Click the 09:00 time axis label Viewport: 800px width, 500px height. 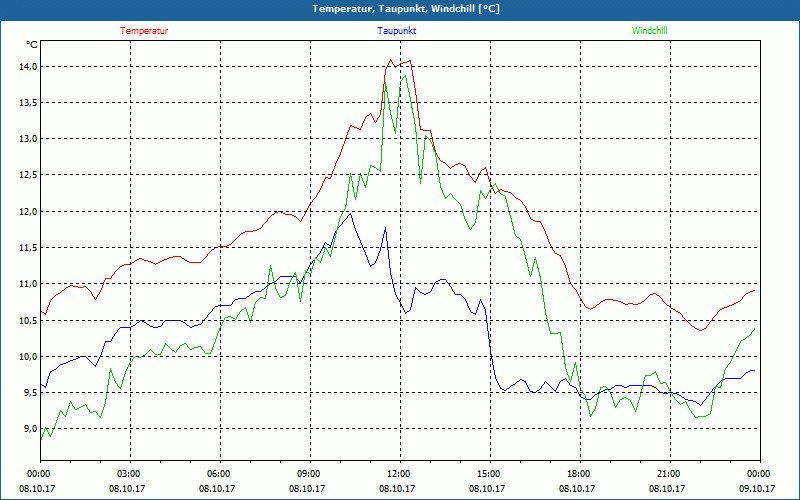(309, 474)
